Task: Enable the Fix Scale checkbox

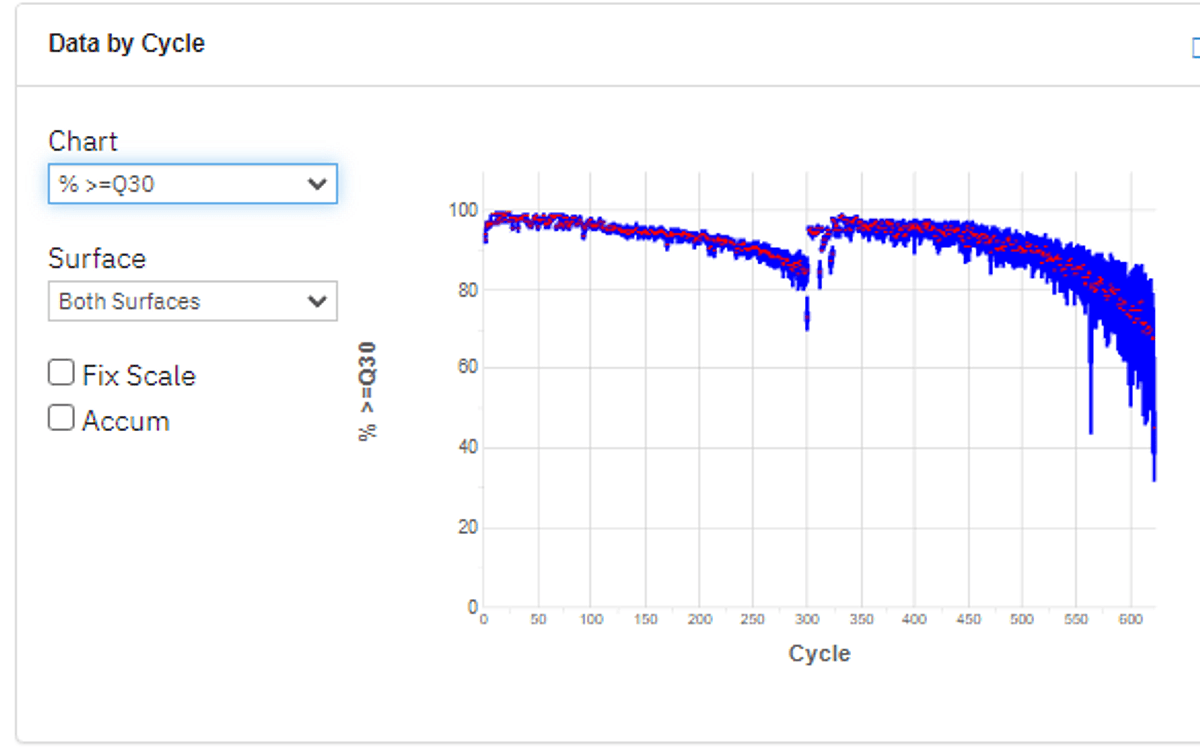Action: pyautogui.click(x=62, y=373)
